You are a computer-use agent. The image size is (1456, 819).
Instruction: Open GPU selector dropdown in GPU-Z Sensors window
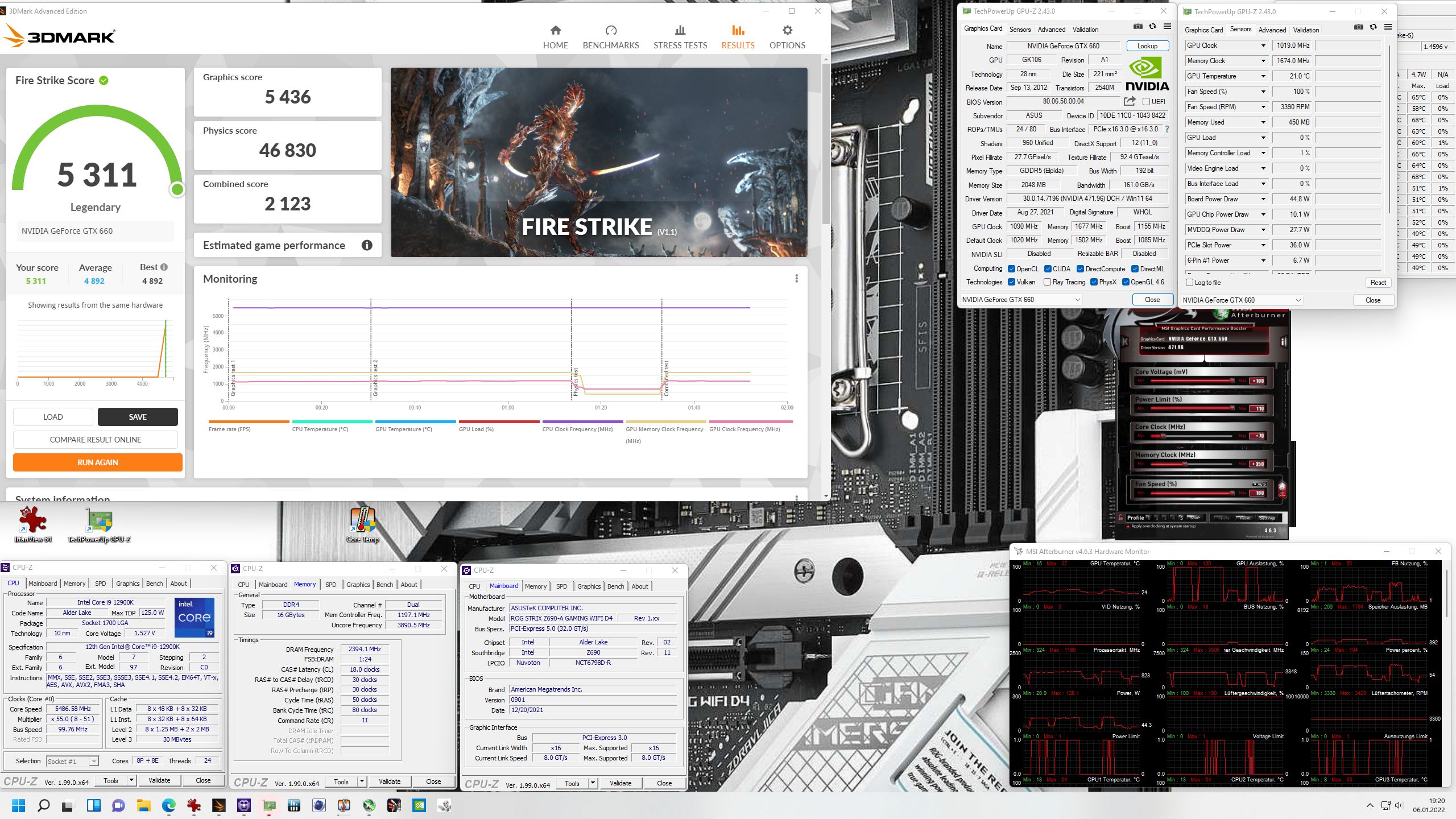[1242, 300]
